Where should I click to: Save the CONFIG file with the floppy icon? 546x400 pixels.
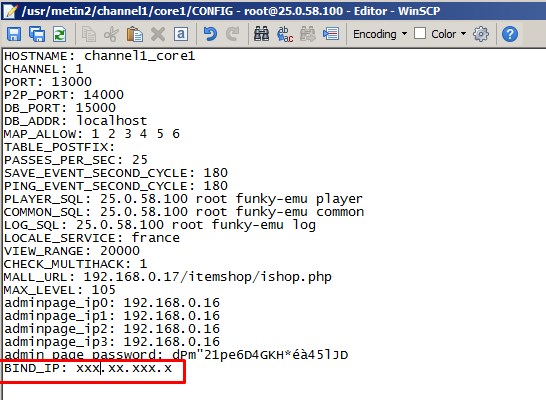14,34
